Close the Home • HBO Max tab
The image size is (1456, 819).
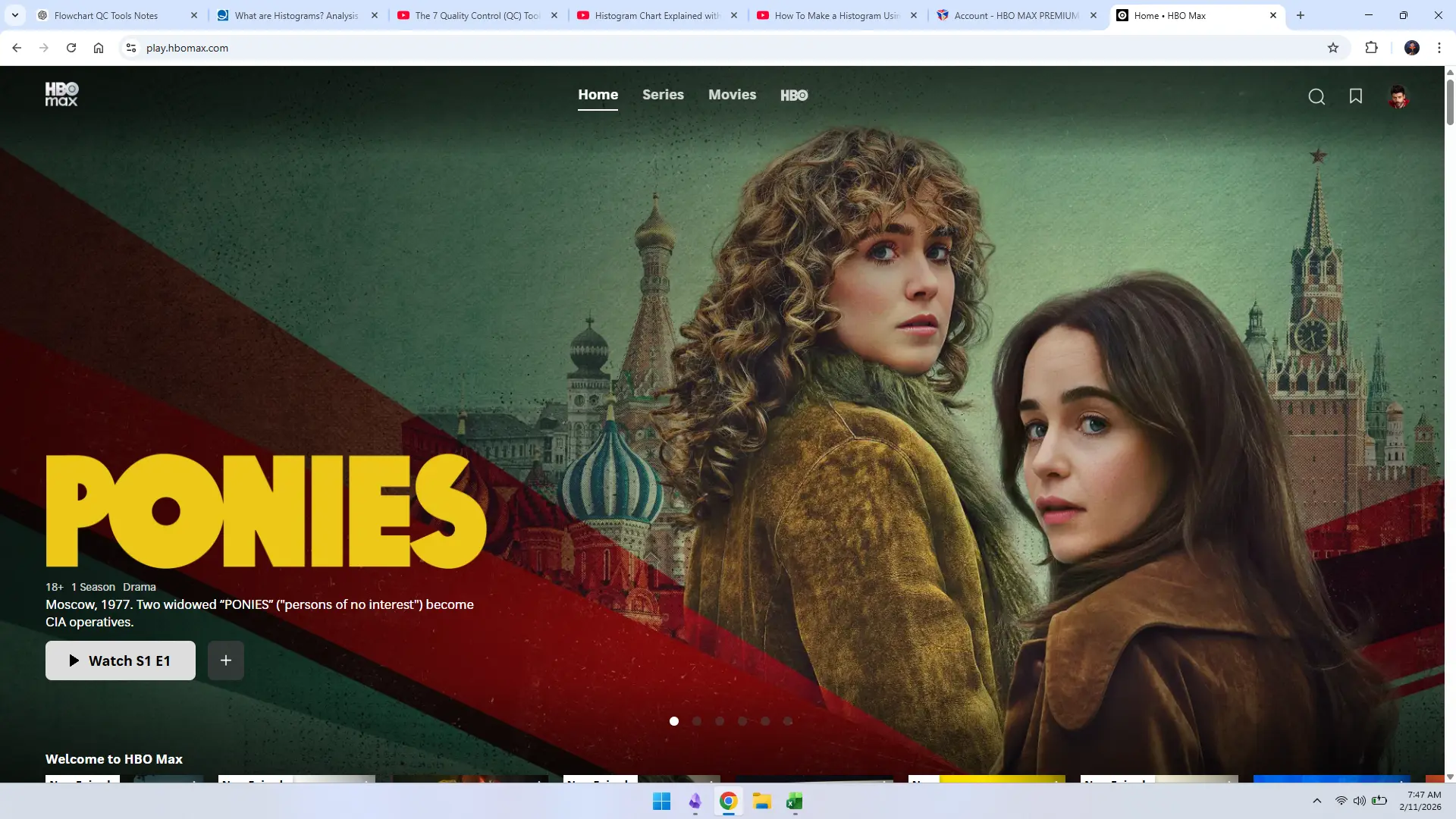coord(1273,15)
